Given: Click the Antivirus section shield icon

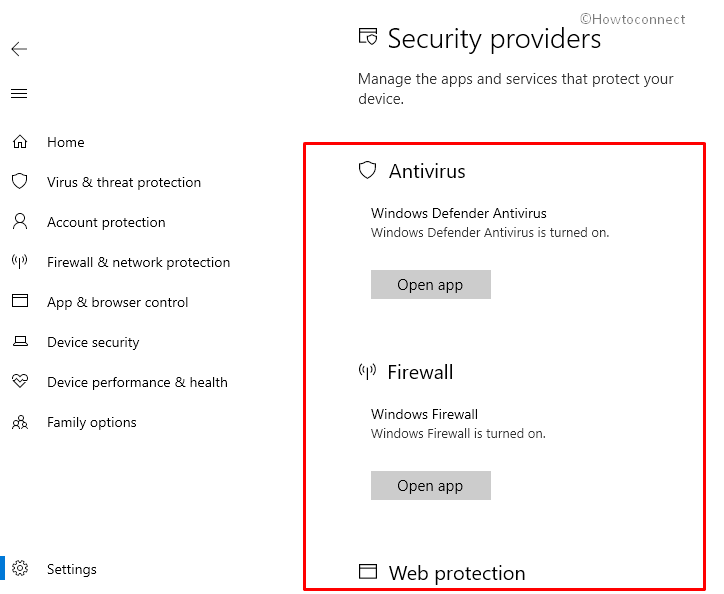Looking at the screenshot, I should 367,170.
